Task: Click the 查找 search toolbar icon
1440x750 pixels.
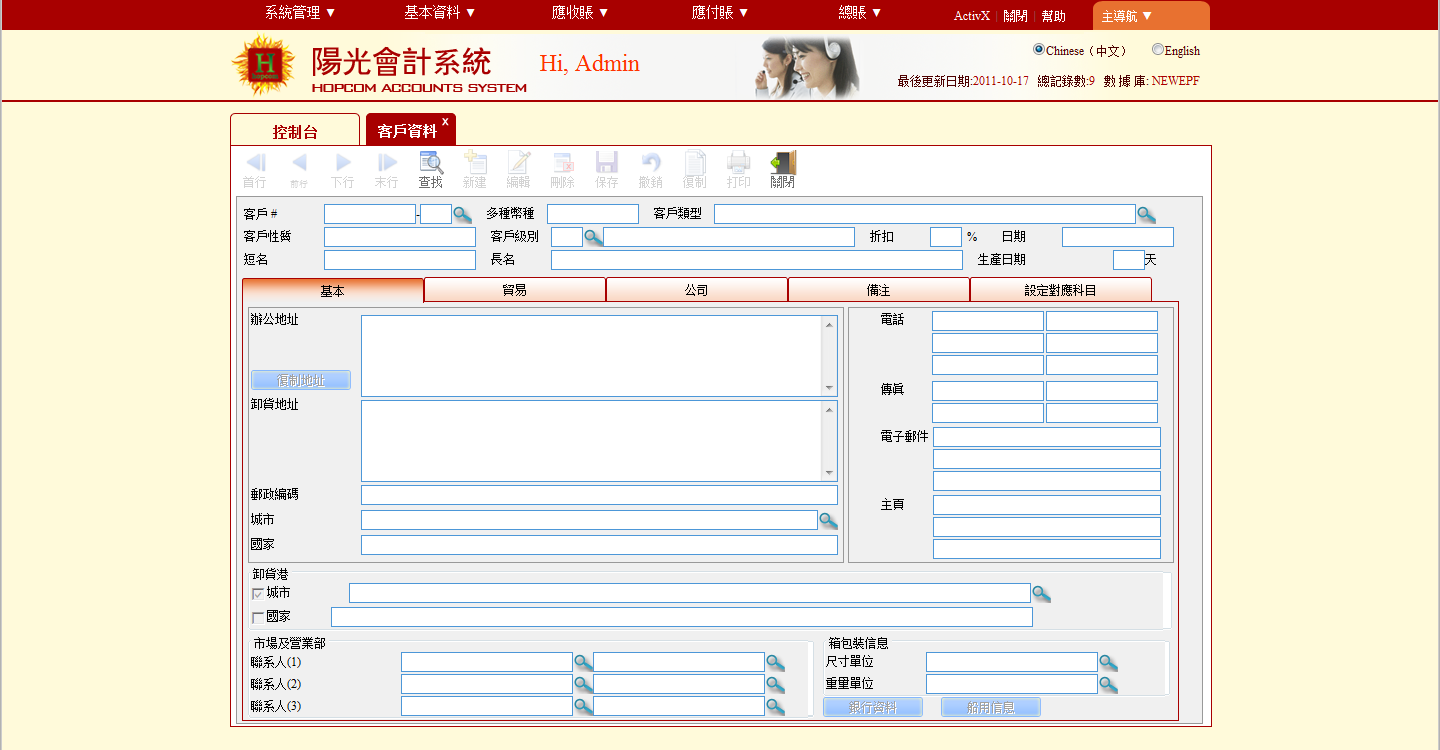Action: pos(431,164)
